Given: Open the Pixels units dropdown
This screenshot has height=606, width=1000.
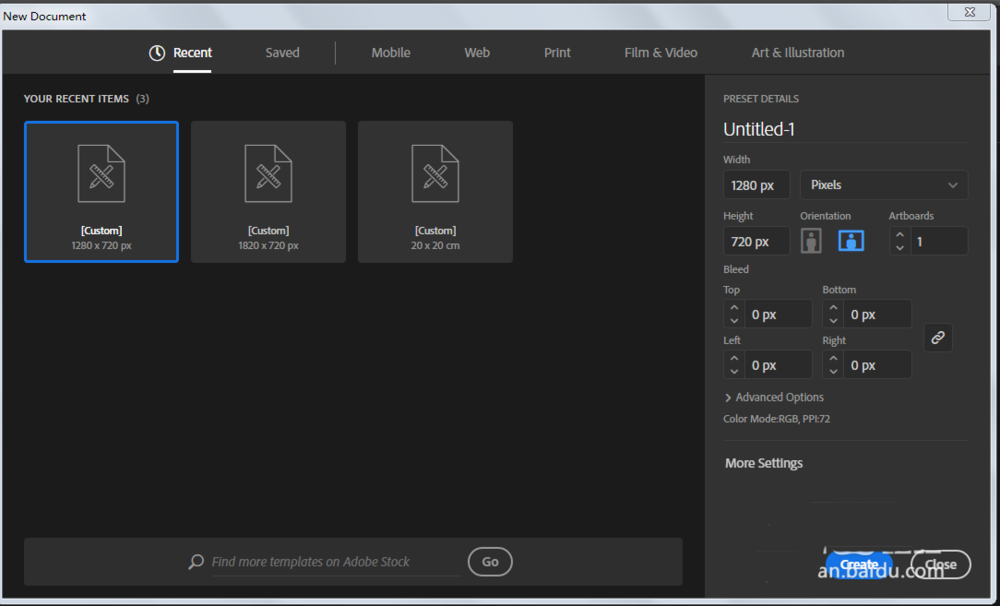Looking at the screenshot, I should (x=883, y=185).
